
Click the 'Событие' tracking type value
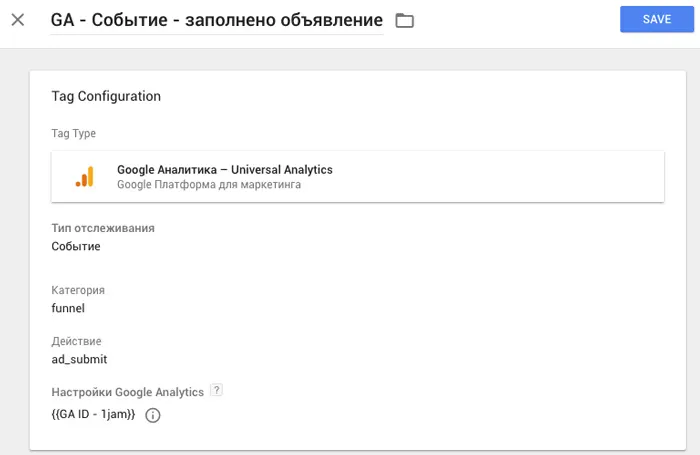(76, 246)
